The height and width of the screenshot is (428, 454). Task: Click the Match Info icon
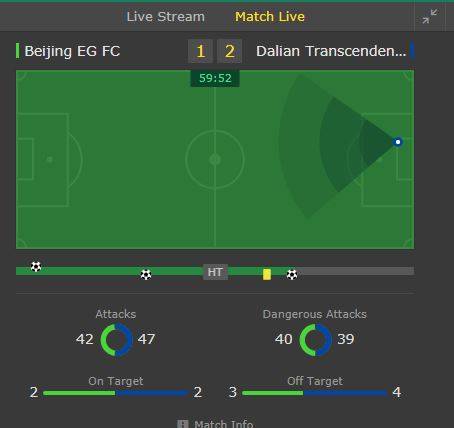click(183, 424)
